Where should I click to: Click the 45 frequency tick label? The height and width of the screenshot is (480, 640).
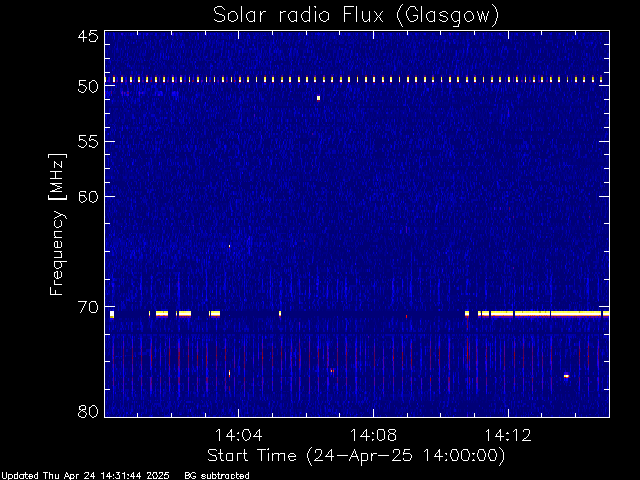(88, 36)
